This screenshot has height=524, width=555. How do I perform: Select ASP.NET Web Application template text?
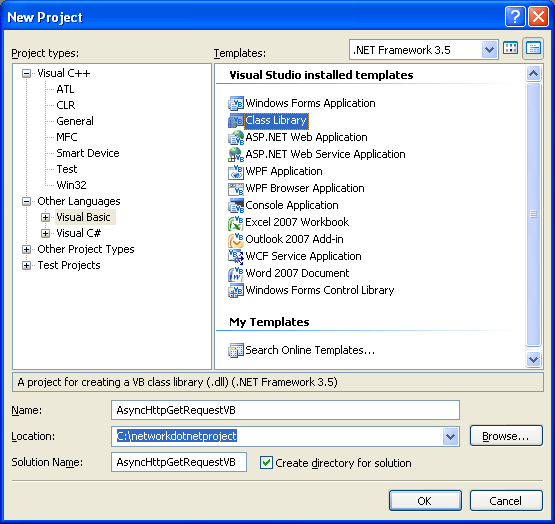[x=306, y=137]
